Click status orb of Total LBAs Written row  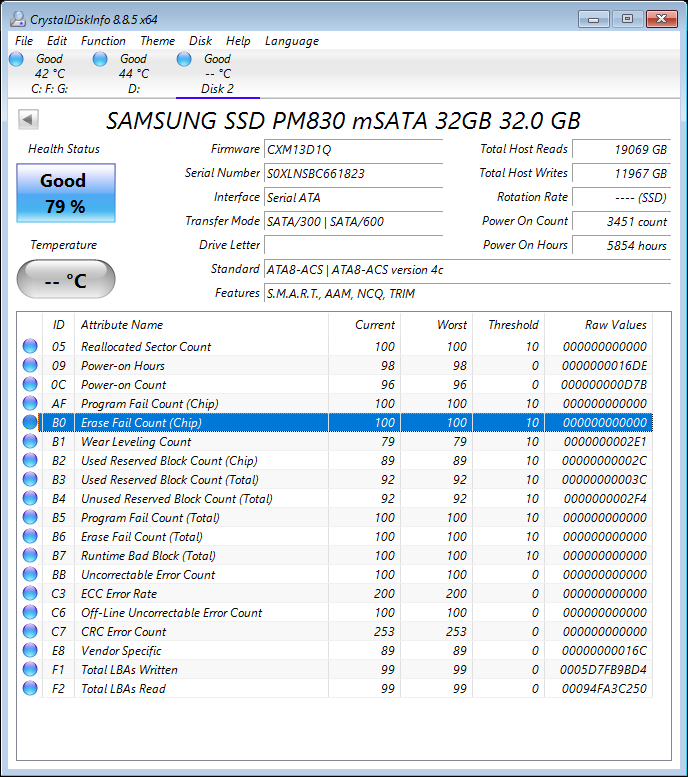[30, 669]
